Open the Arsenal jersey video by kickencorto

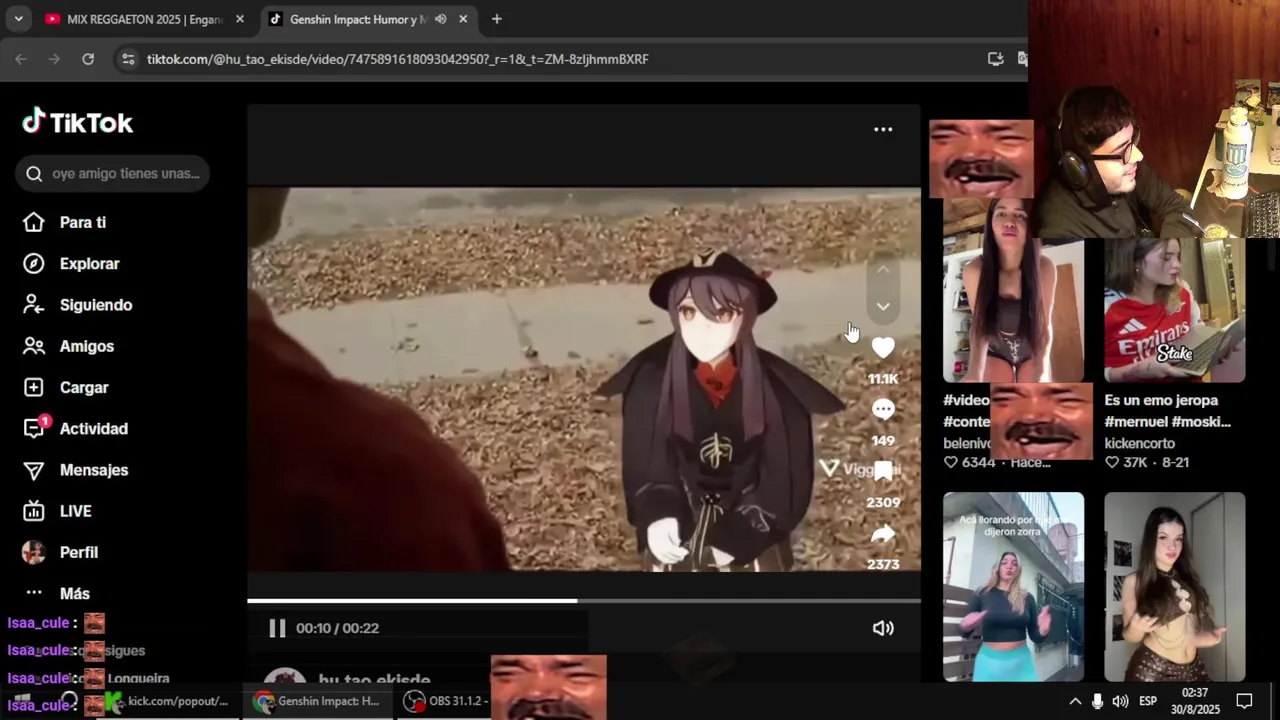[x=1174, y=310]
